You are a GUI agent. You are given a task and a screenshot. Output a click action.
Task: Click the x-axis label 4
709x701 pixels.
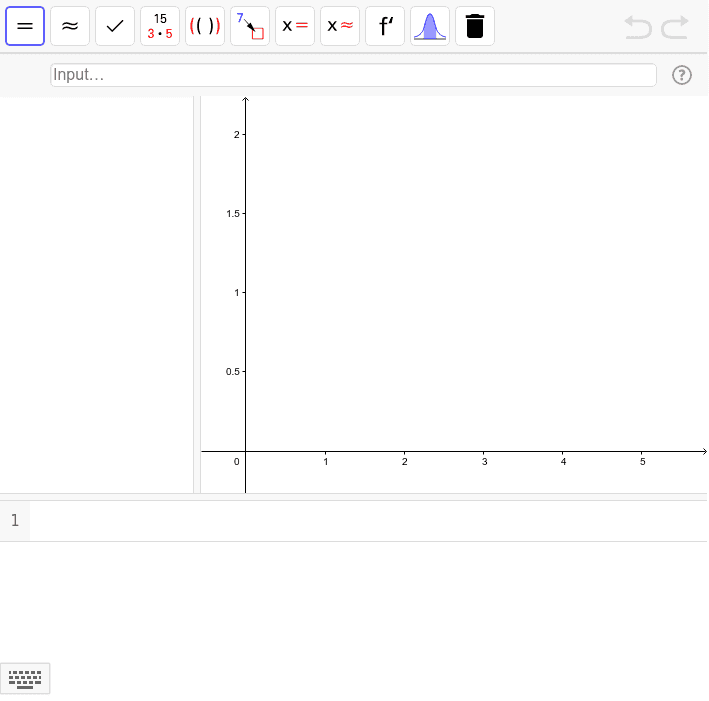click(x=563, y=462)
